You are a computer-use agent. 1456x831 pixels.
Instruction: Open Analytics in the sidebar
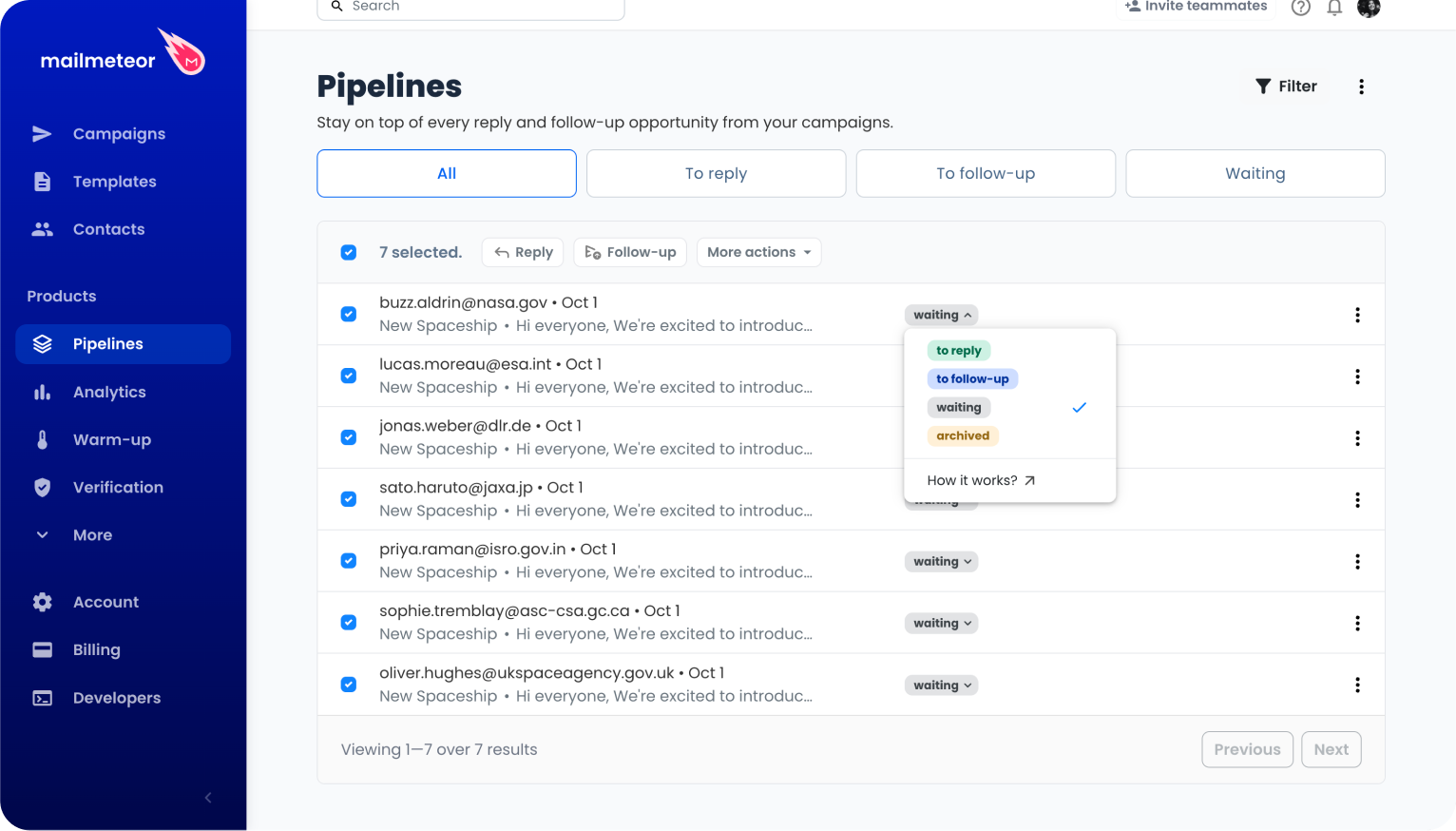point(123,392)
